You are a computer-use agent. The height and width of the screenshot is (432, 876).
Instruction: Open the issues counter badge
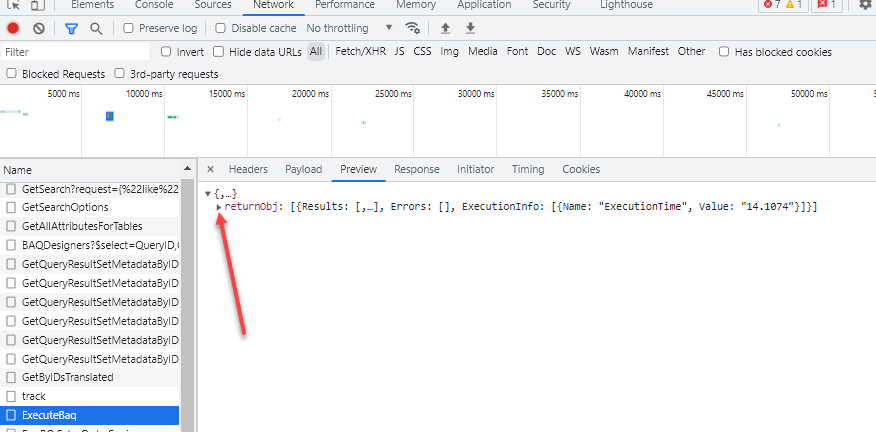point(827,5)
